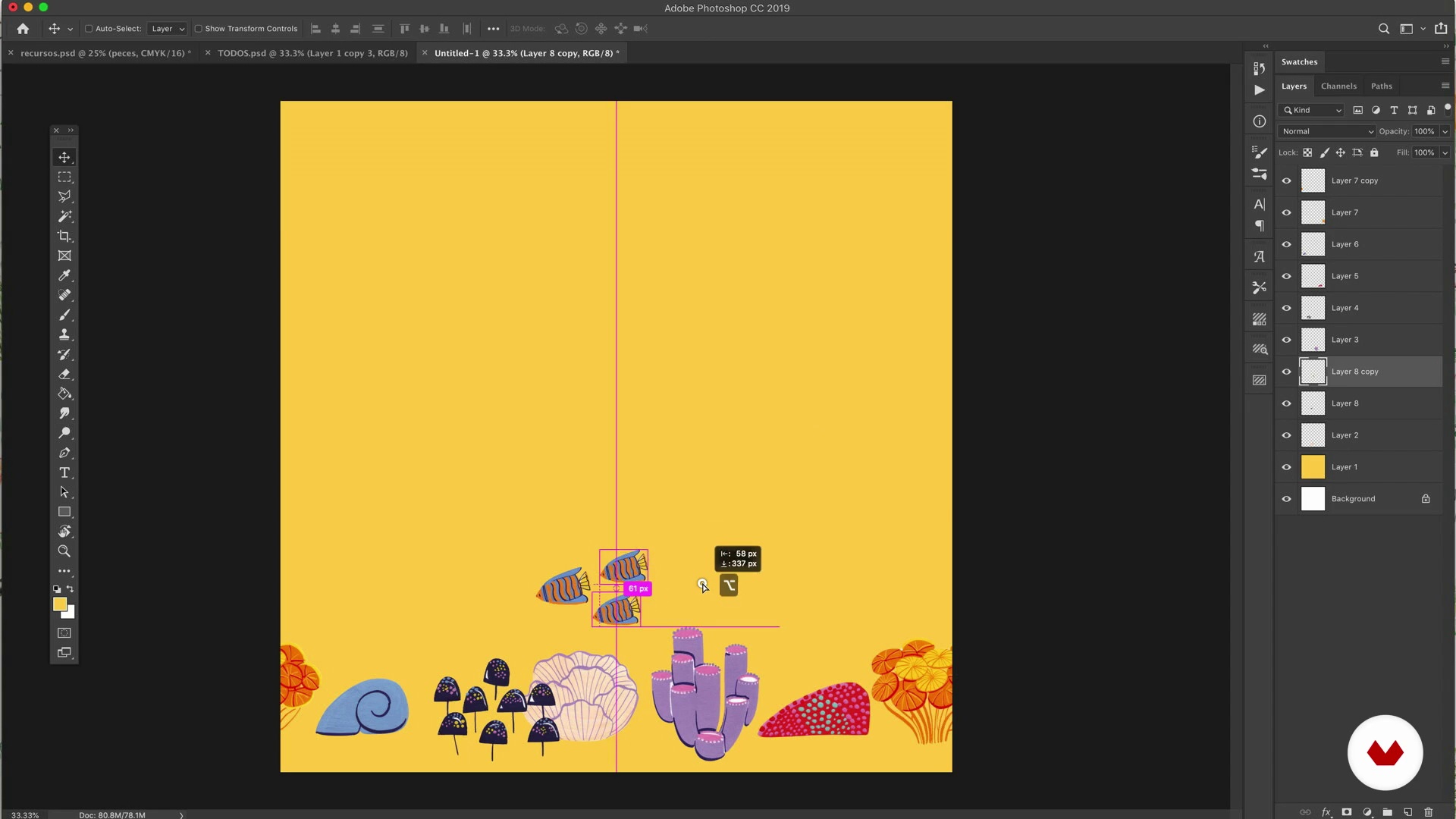Hide Layer 1 visibility eye
Viewport: 1456px width, 819px height.
tap(1287, 468)
